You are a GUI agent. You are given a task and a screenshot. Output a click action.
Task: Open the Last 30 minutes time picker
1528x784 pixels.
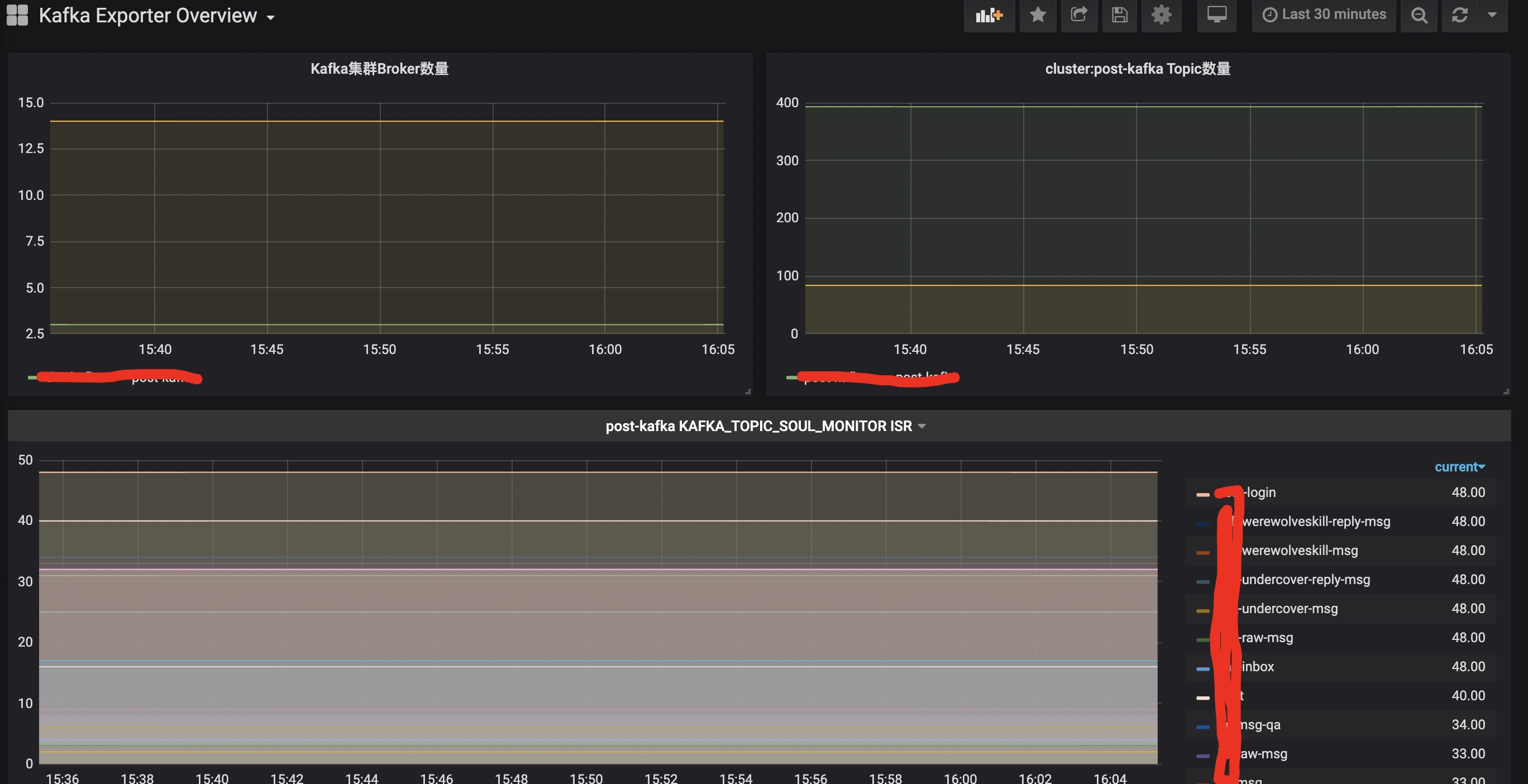click(x=1325, y=15)
